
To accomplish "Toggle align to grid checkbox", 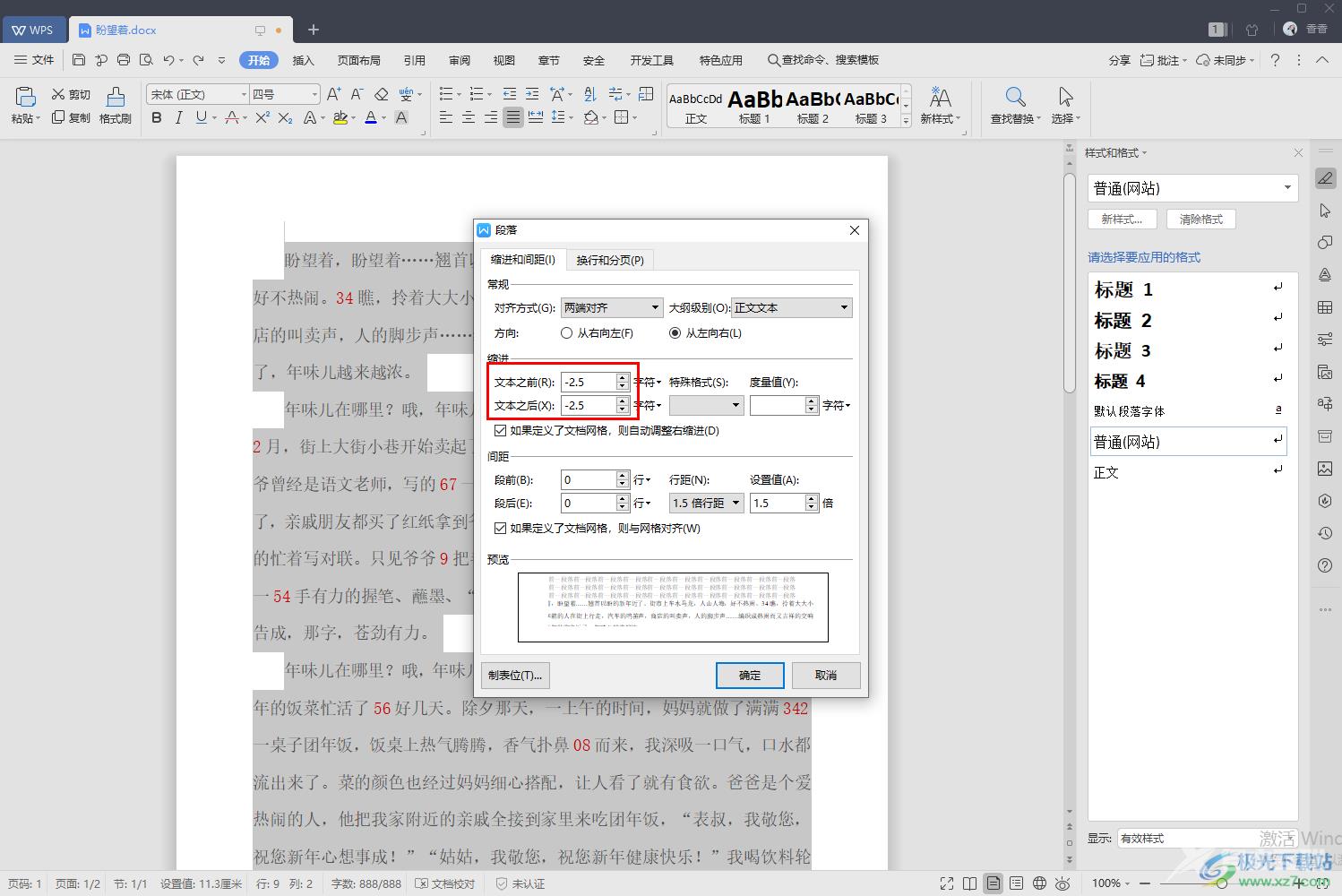I will pyautogui.click(x=501, y=529).
